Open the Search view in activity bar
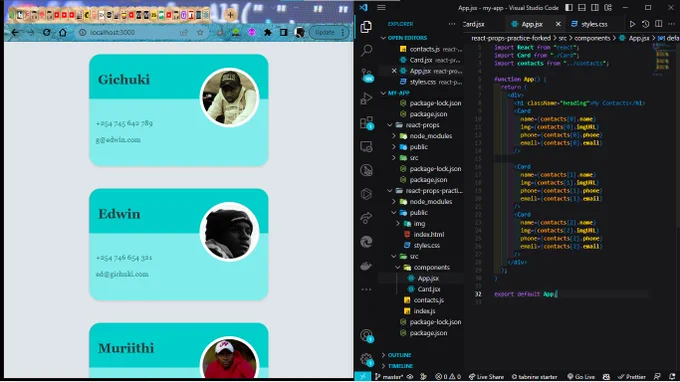 (x=366, y=50)
